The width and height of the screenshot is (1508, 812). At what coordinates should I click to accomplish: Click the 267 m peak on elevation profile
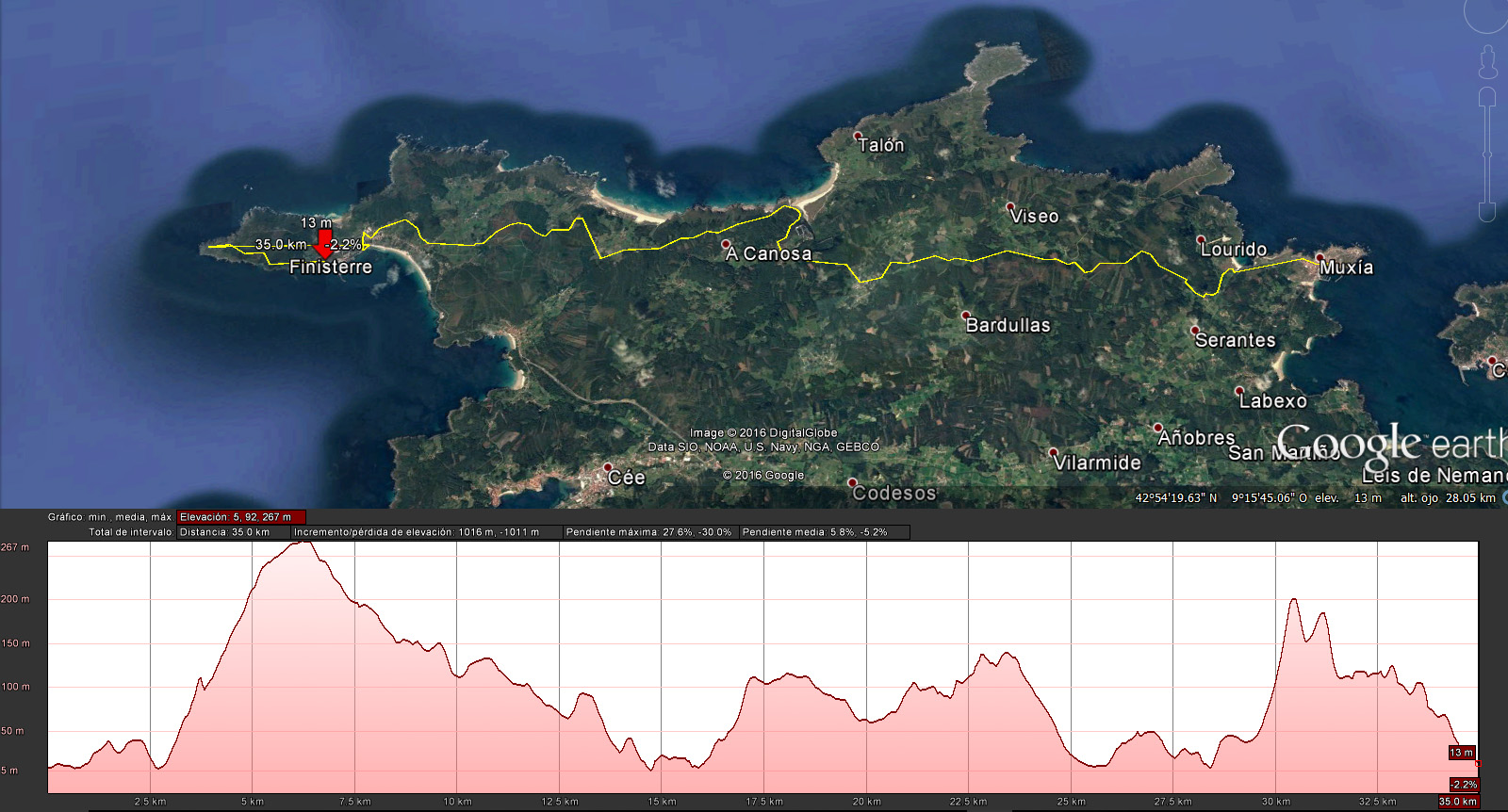(302, 544)
